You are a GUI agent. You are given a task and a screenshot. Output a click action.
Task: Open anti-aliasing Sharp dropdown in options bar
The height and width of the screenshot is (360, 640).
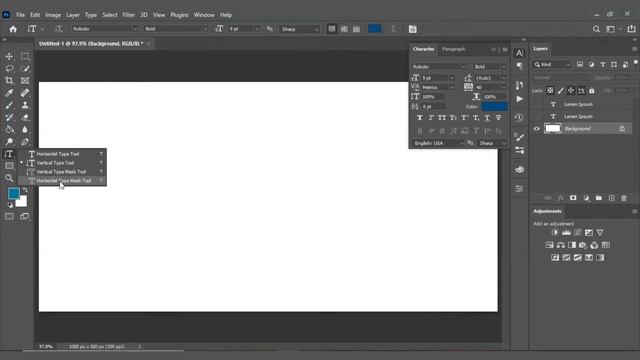point(300,29)
